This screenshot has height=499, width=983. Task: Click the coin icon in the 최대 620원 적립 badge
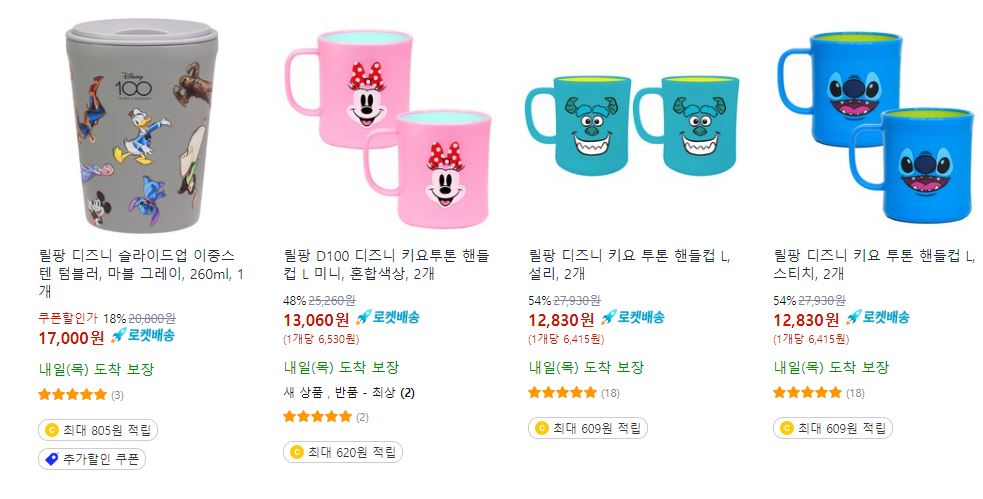pos(297,452)
